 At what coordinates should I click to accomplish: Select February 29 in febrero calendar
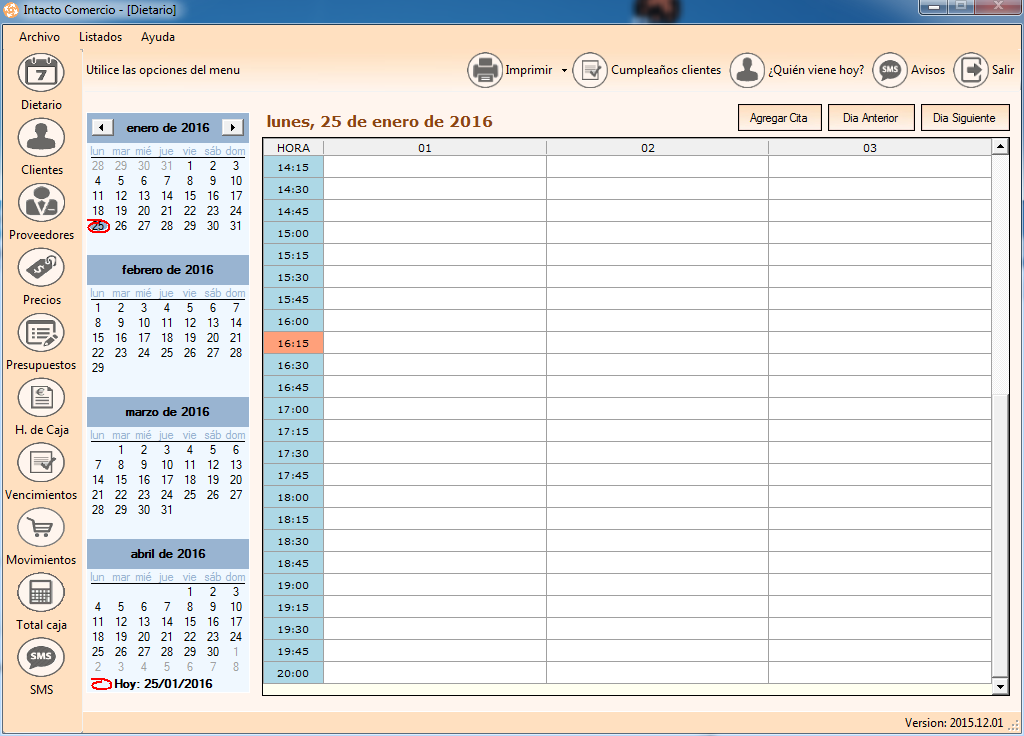pos(98,368)
